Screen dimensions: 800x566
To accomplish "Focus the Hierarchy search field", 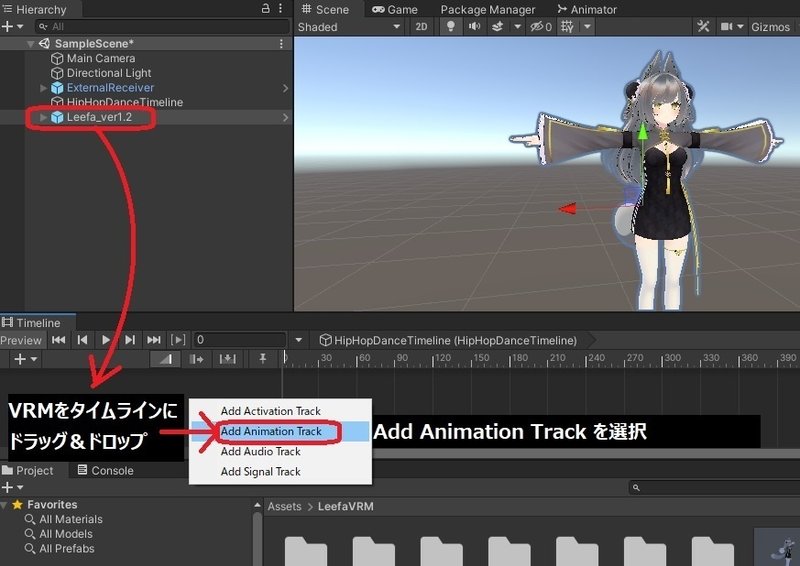I will pos(162,27).
